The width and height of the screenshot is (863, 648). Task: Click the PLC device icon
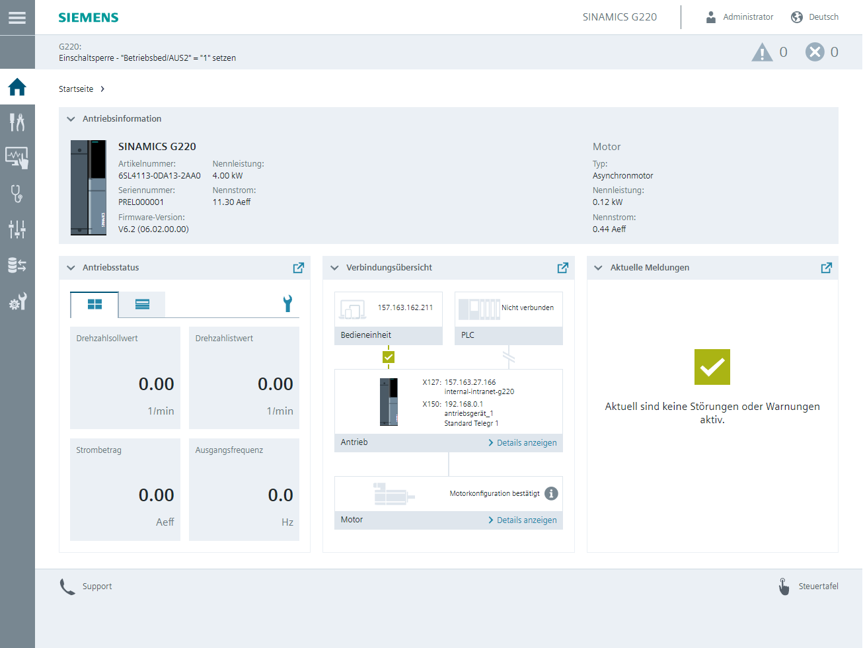(479, 309)
